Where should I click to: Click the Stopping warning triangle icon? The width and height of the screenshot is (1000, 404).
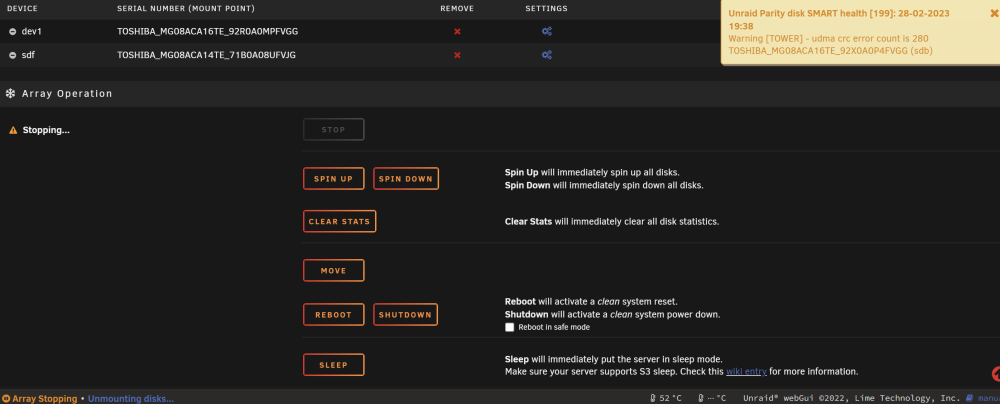click(x=13, y=130)
